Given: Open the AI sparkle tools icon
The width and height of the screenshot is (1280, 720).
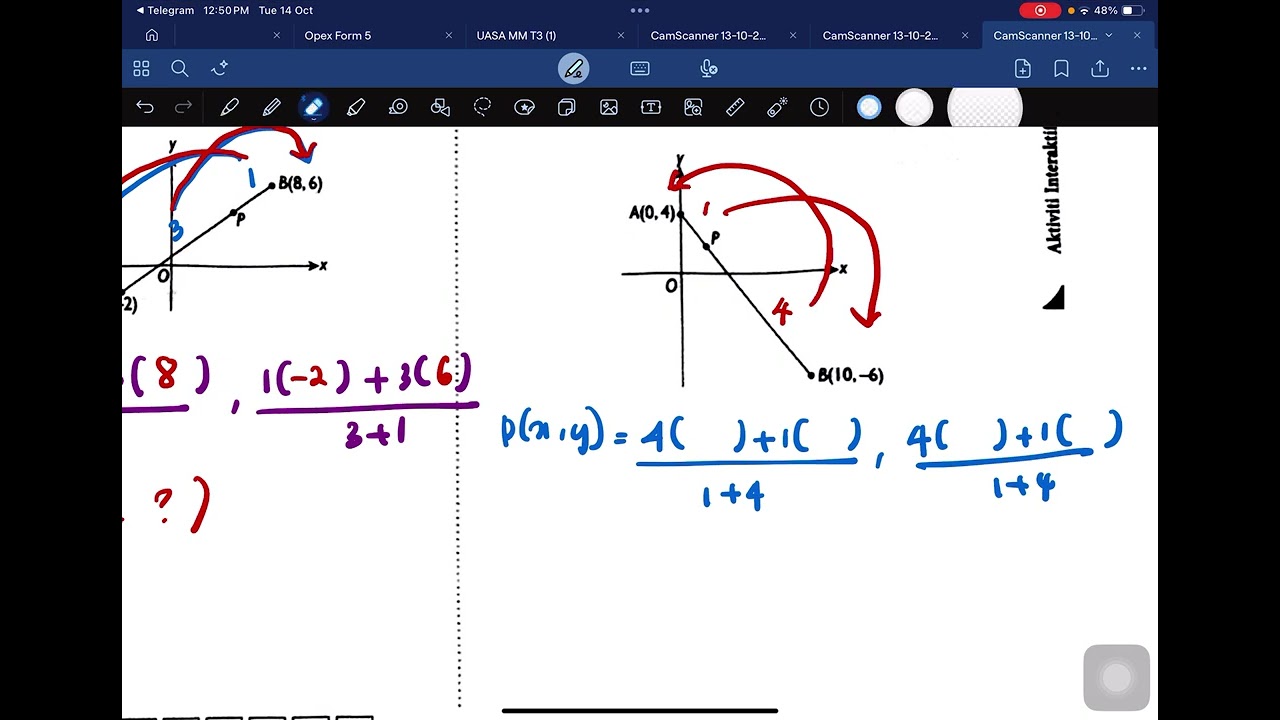Looking at the screenshot, I should click(220, 68).
